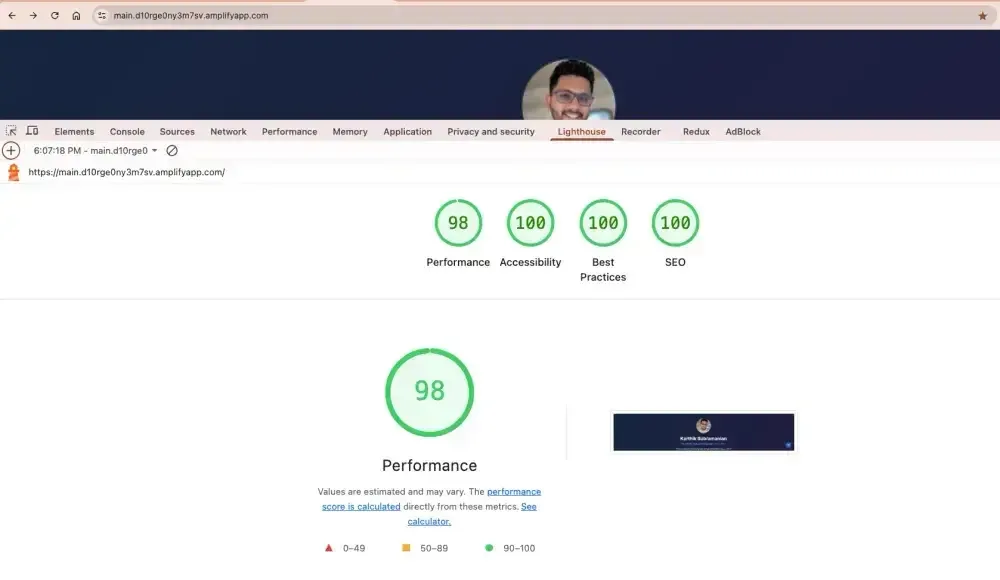Select the Lighthouse tab

(582, 131)
